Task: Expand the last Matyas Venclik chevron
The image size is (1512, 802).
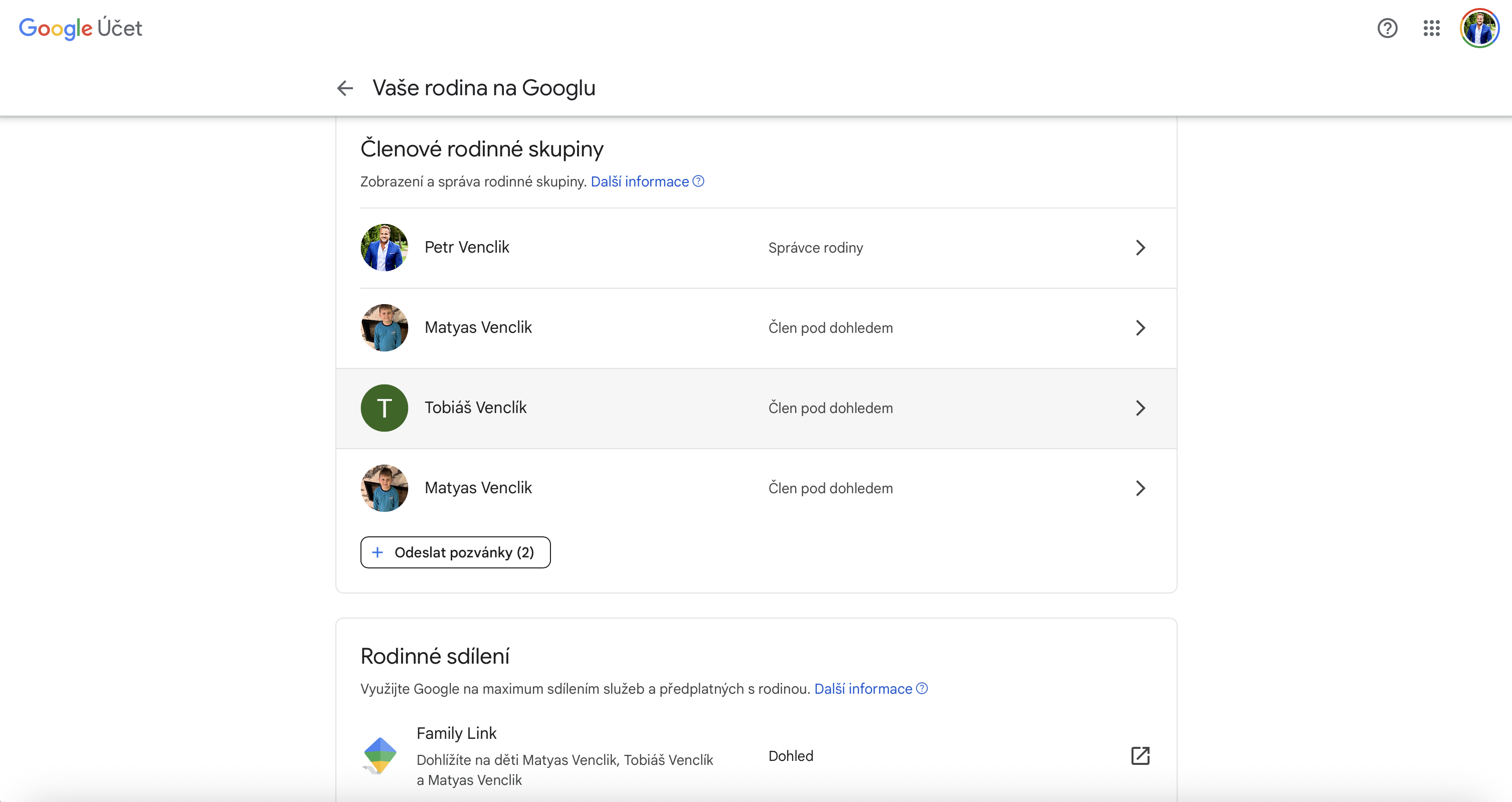Action: coord(1140,488)
